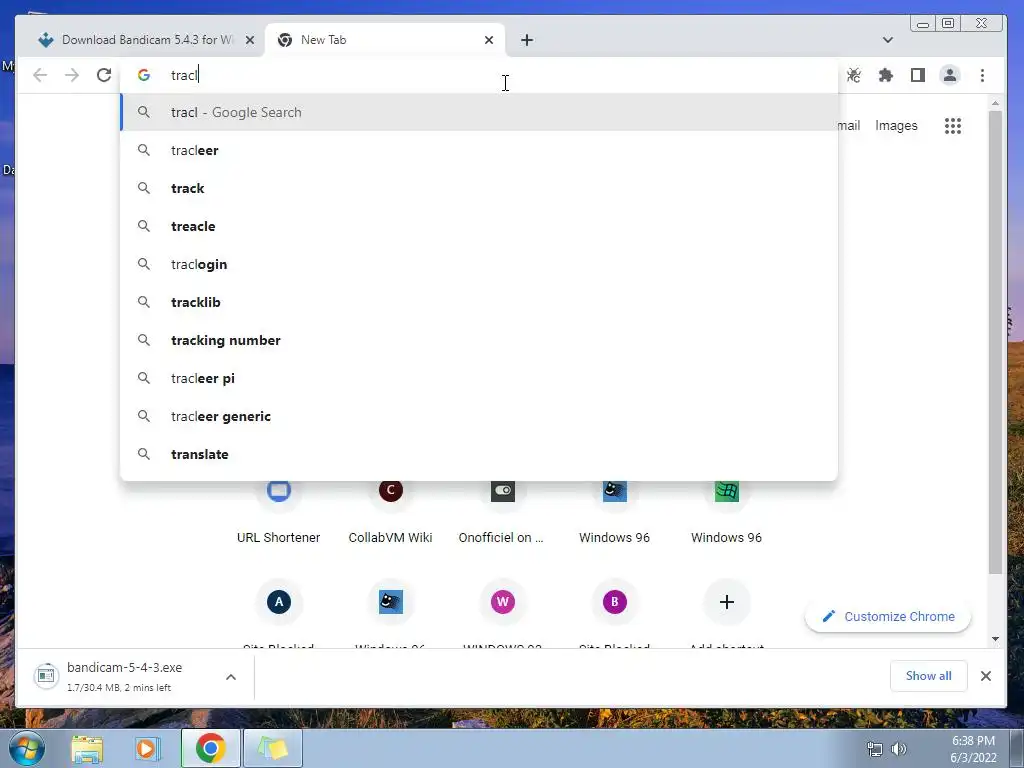The height and width of the screenshot is (768, 1024).
Task: Expand the bandicam download options chevron
Action: coord(231,677)
